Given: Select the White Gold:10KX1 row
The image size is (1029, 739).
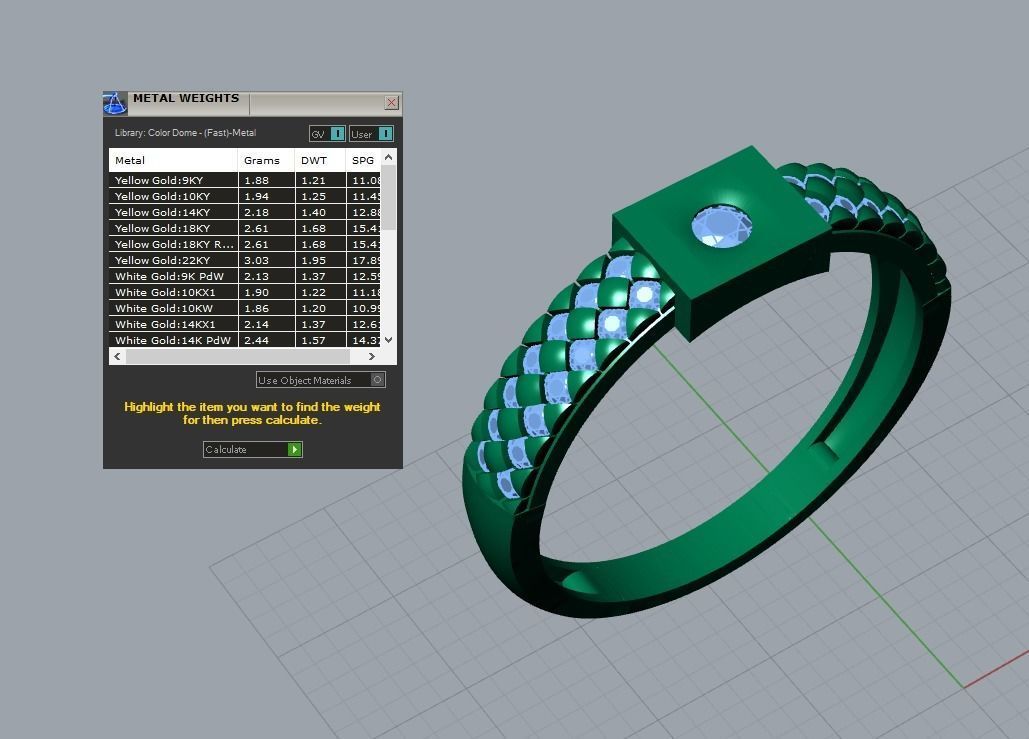Looking at the screenshot, I should pos(245,292).
